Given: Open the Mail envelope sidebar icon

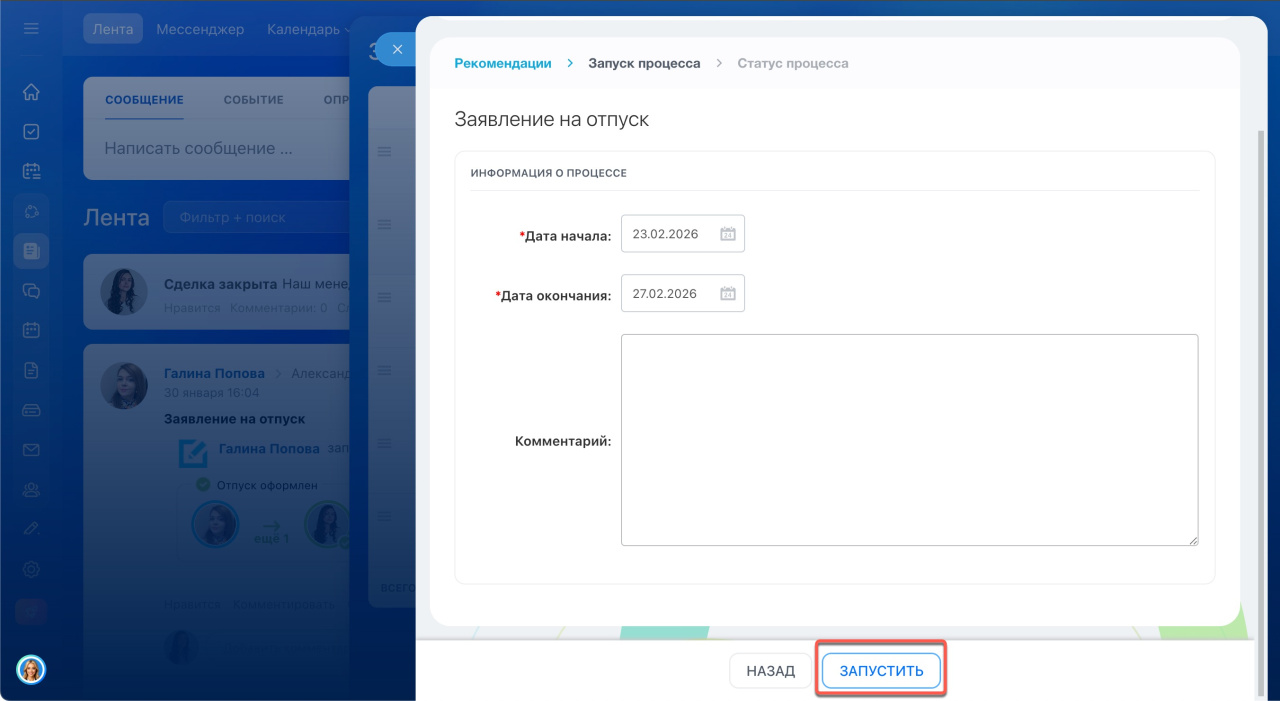Looking at the screenshot, I should (31, 450).
